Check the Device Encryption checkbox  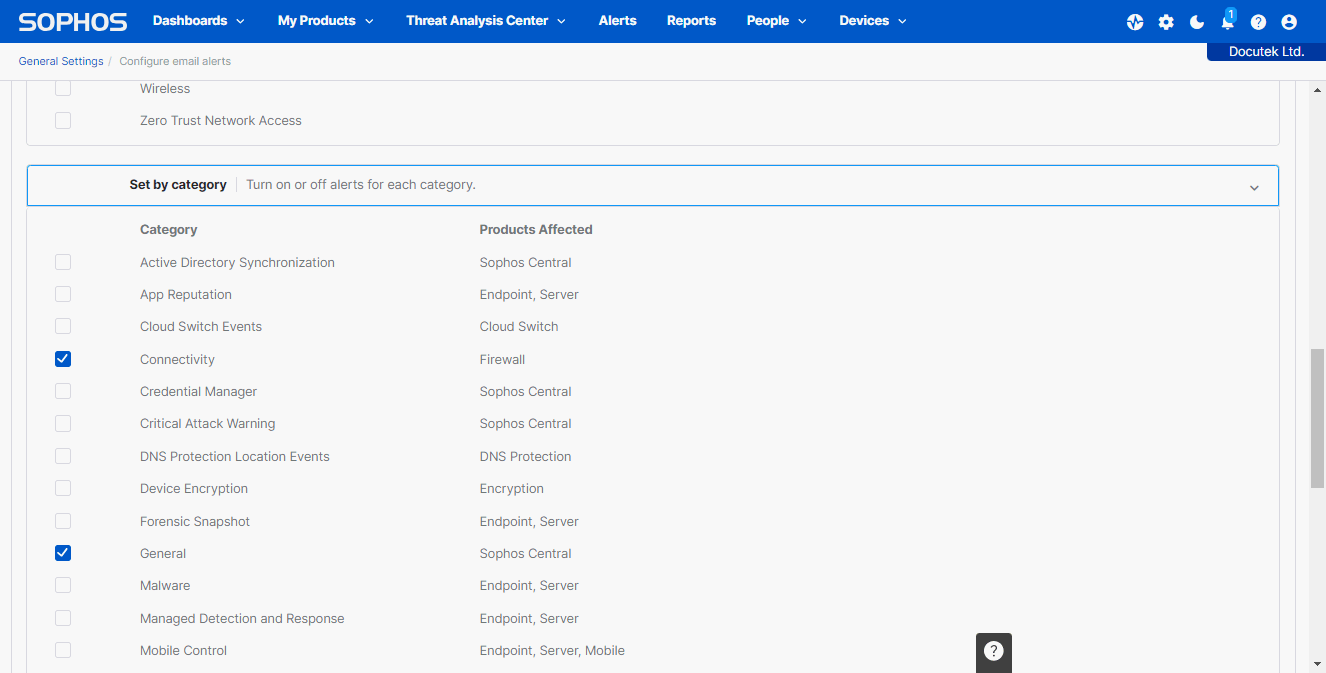63,488
